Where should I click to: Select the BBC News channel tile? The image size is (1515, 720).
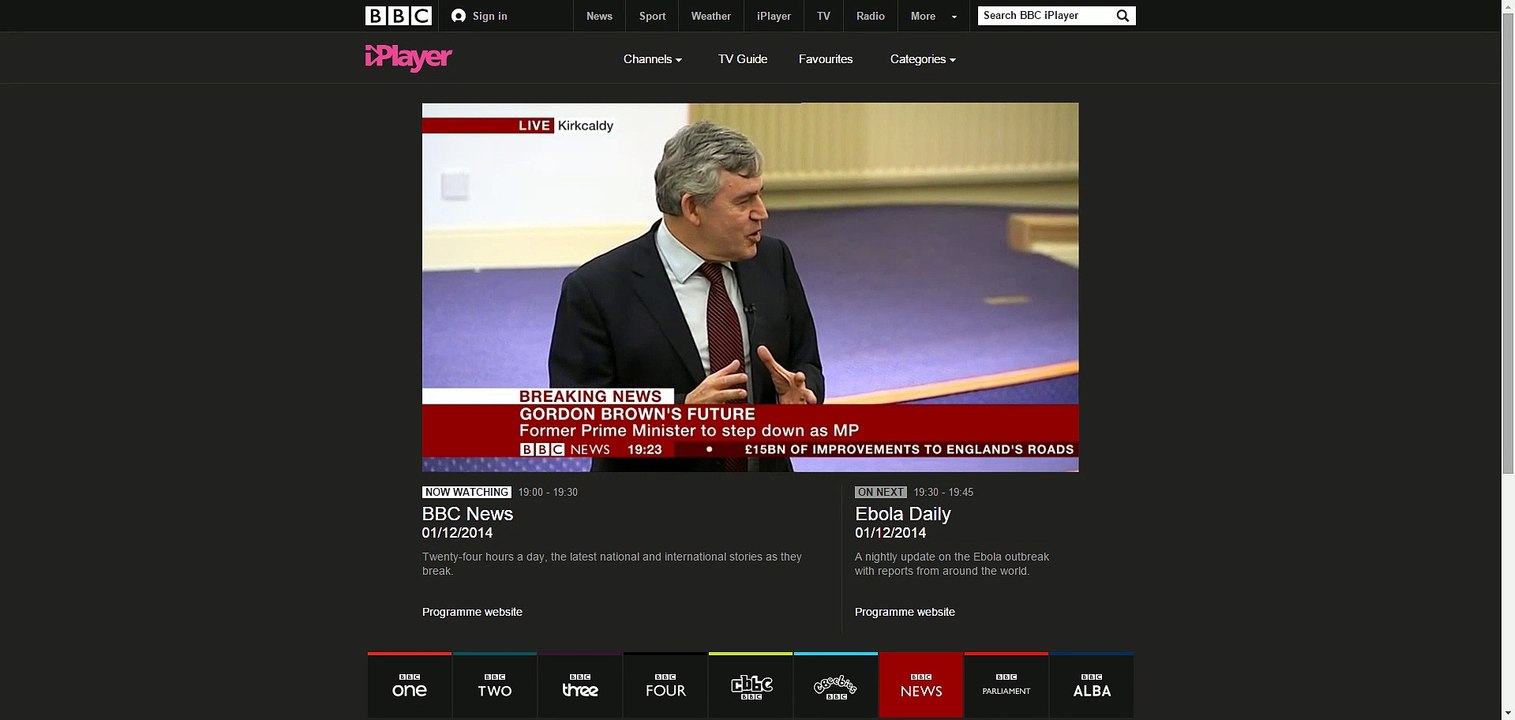pyautogui.click(x=921, y=685)
